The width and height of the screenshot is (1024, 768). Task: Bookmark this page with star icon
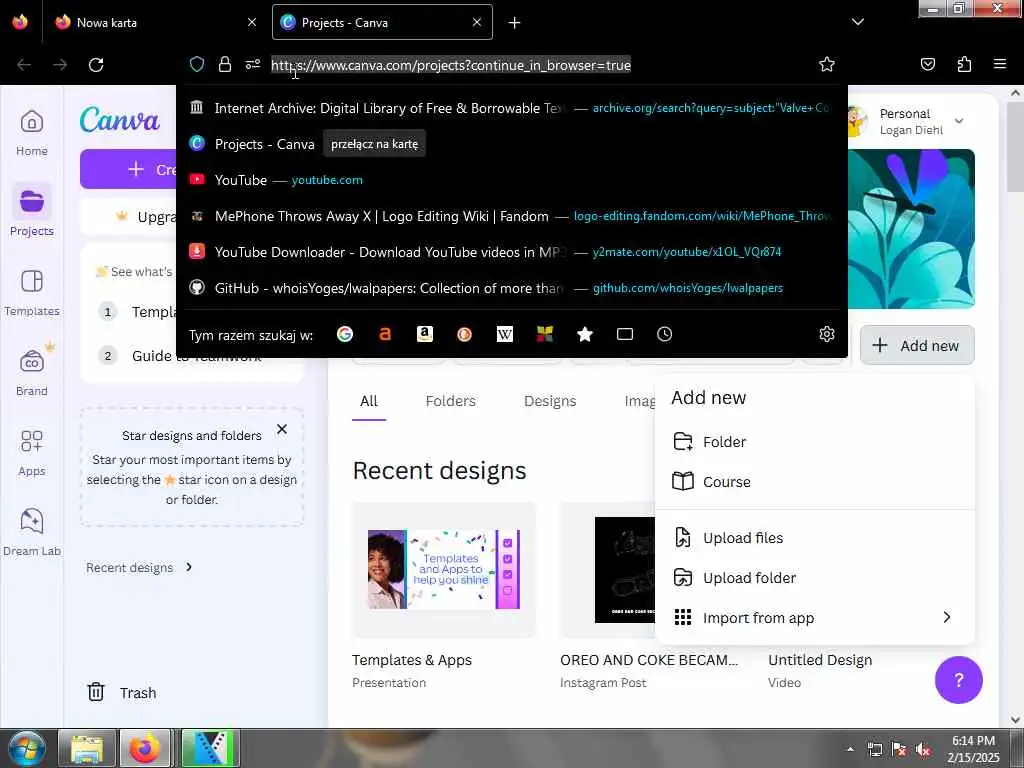[827, 64]
